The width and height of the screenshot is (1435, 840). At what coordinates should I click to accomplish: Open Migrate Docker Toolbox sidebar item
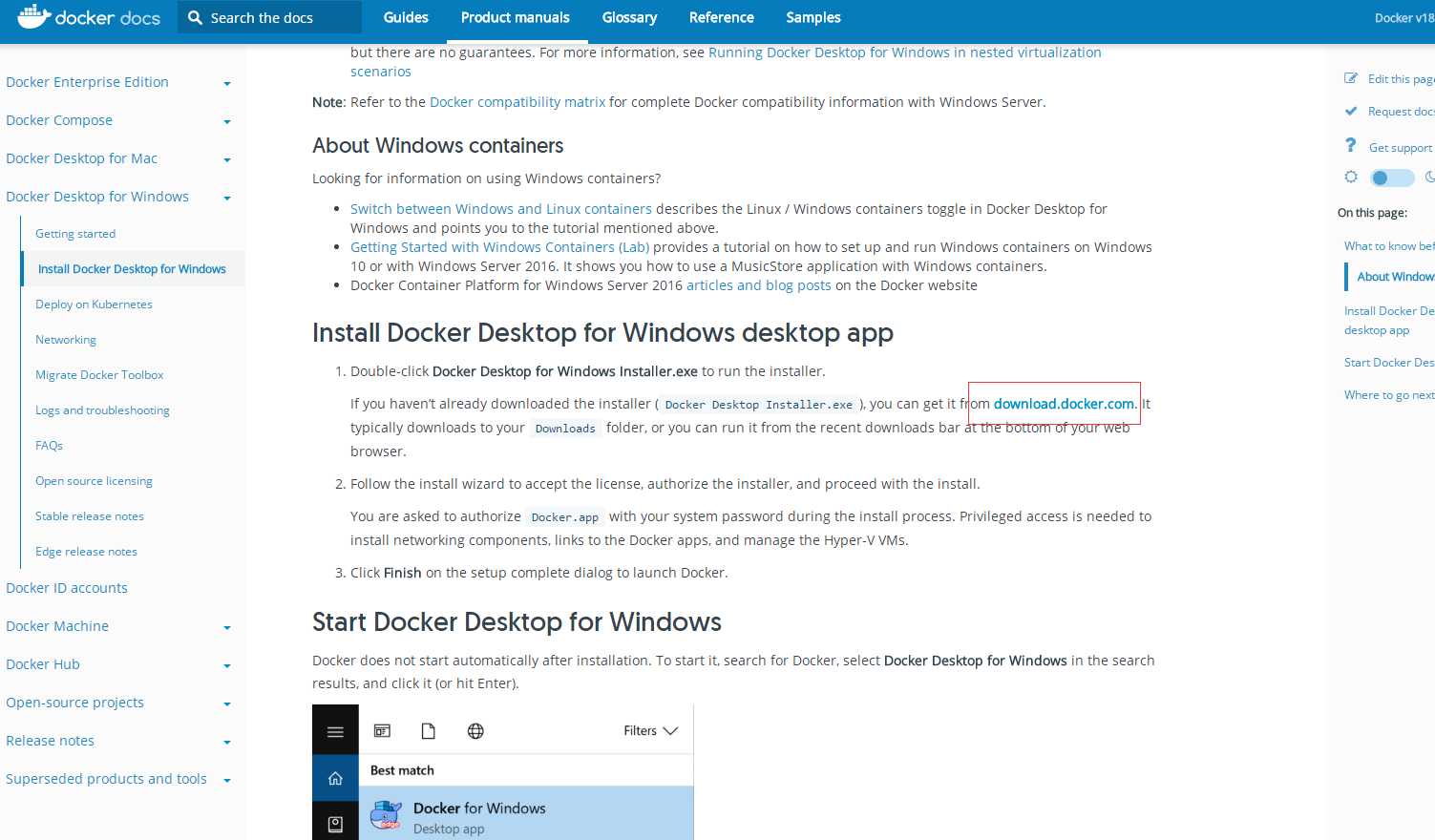[99, 375]
